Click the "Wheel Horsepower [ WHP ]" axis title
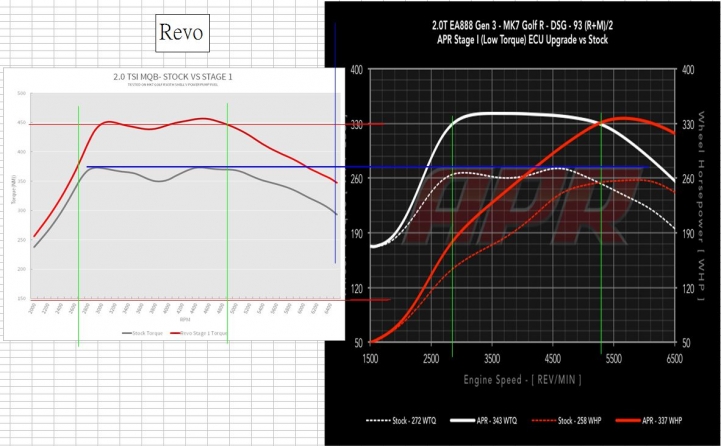The height and width of the screenshot is (446, 721). pyautogui.click(x=701, y=206)
